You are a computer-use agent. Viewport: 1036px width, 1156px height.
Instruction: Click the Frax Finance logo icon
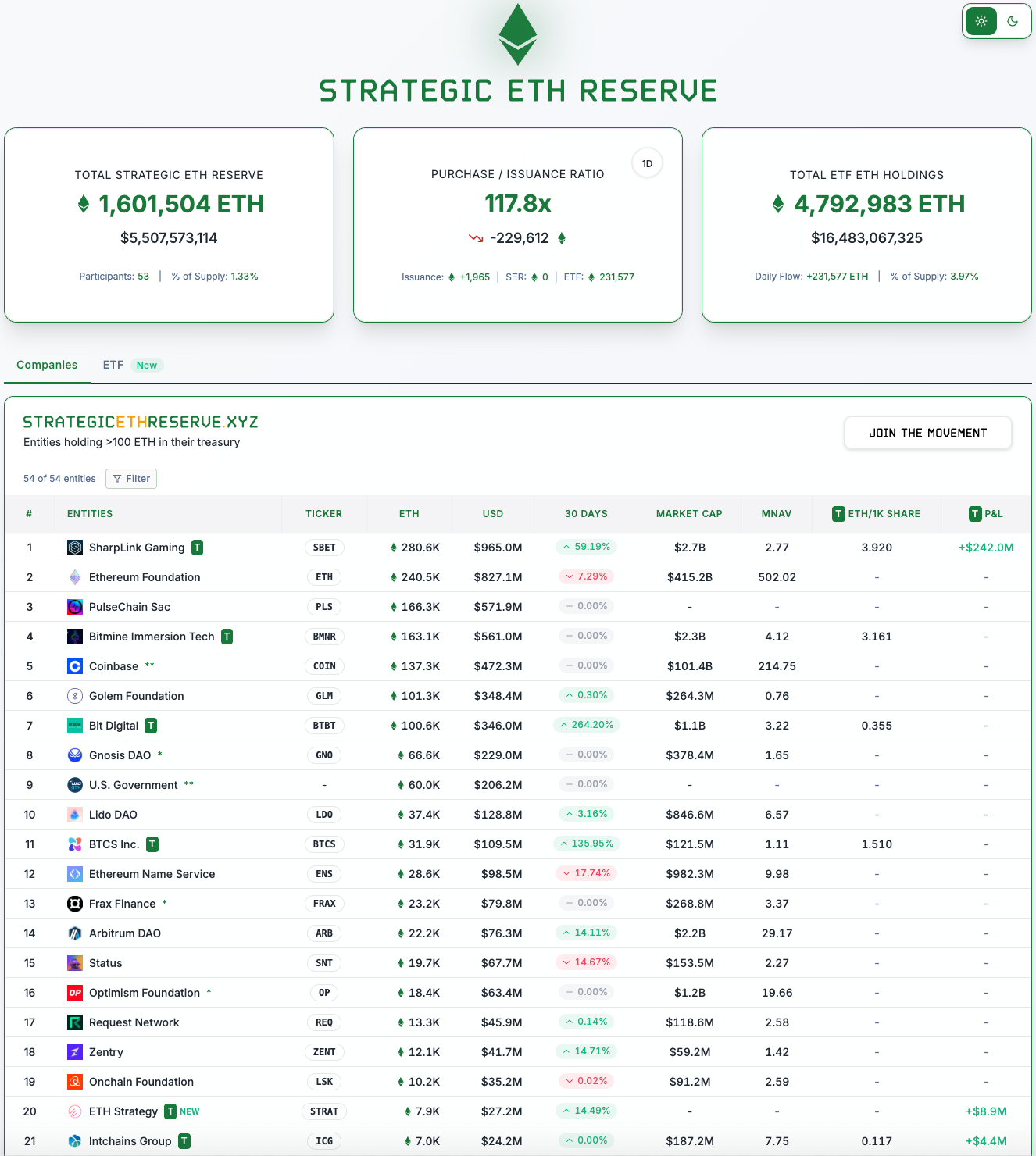pyautogui.click(x=75, y=904)
